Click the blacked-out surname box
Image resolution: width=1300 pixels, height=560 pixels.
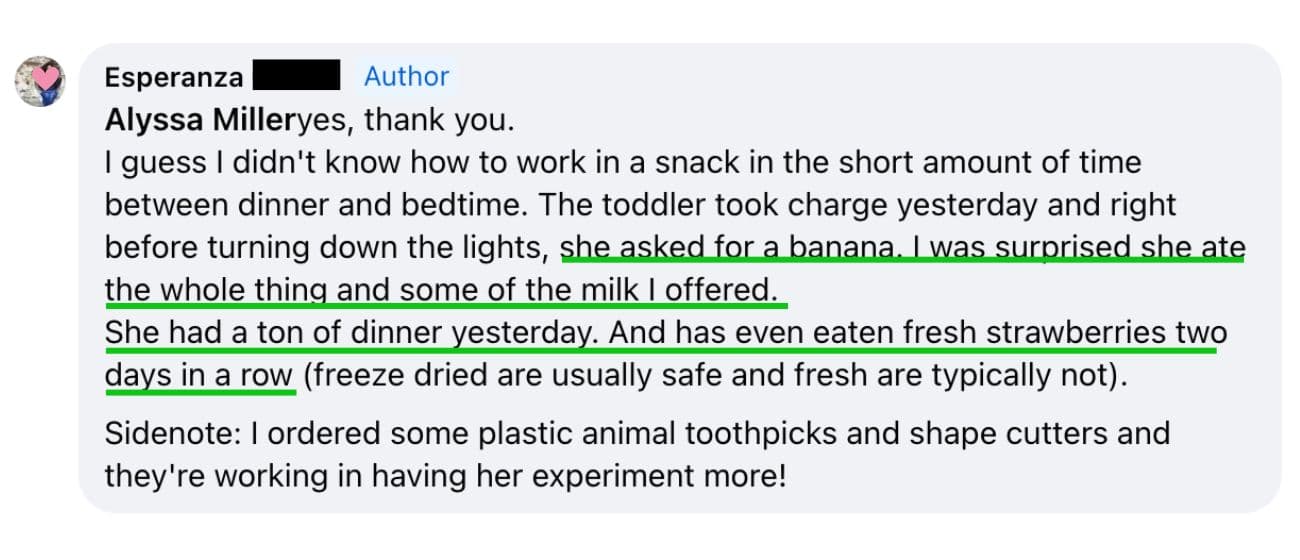pos(297,76)
